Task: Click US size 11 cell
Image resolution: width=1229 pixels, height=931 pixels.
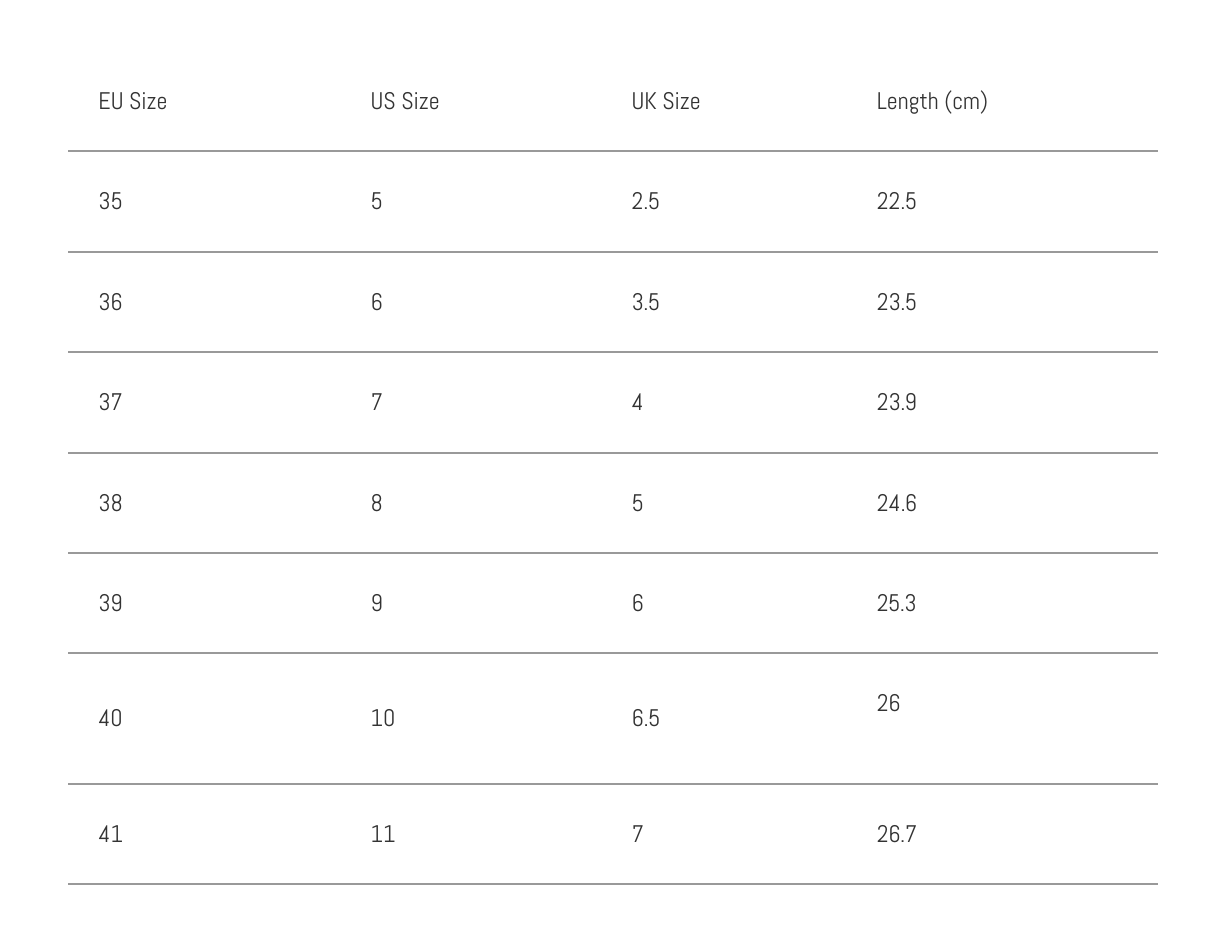Action: coord(382,834)
